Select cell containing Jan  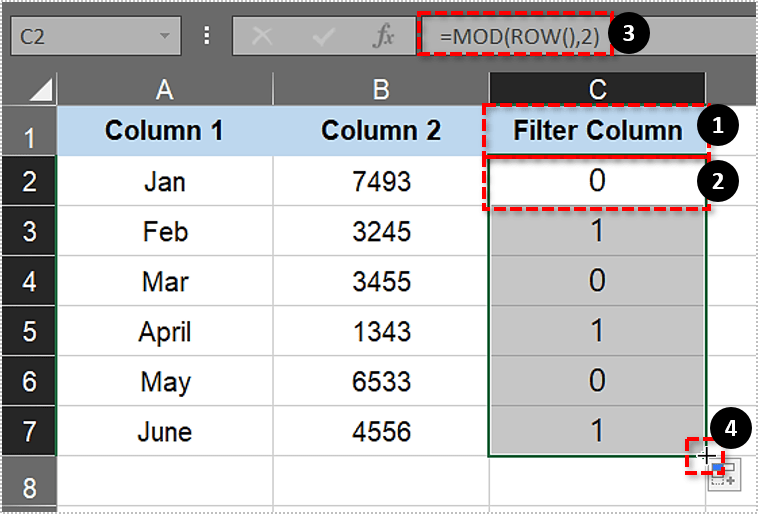164,182
